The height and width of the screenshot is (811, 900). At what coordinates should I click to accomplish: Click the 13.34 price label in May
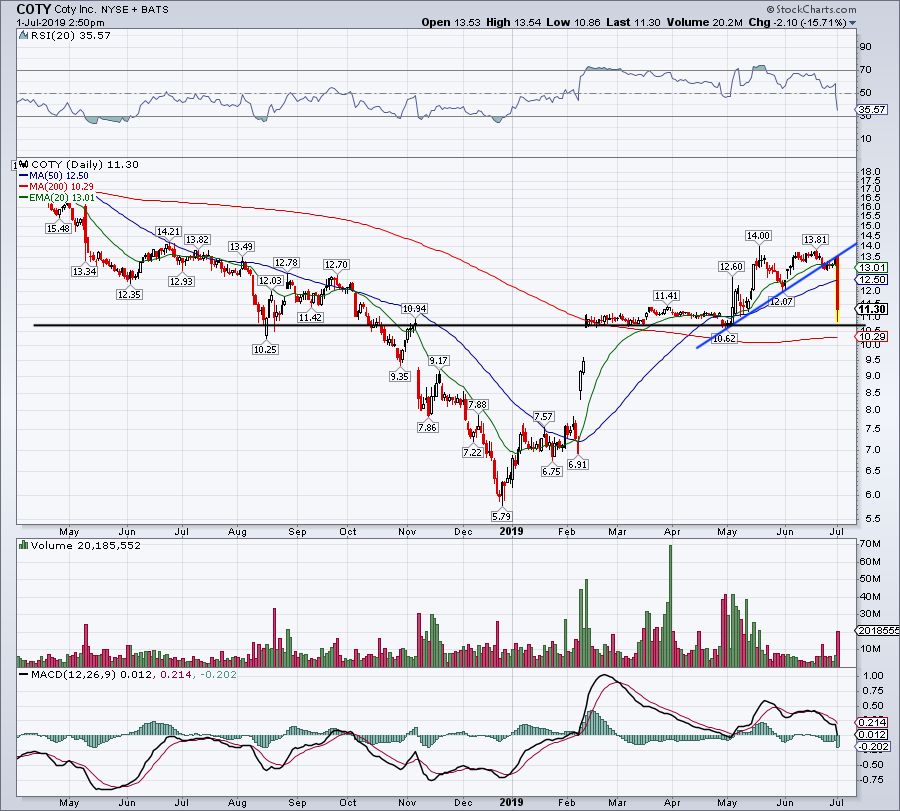tap(84, 271)
